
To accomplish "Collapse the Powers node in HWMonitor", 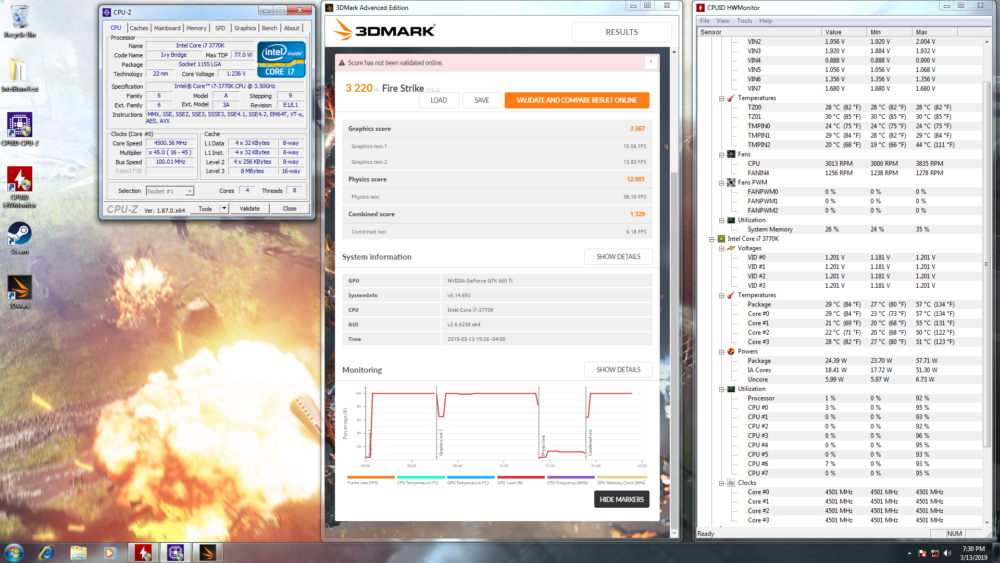I will pyautogui.click(x=721, y=351).
